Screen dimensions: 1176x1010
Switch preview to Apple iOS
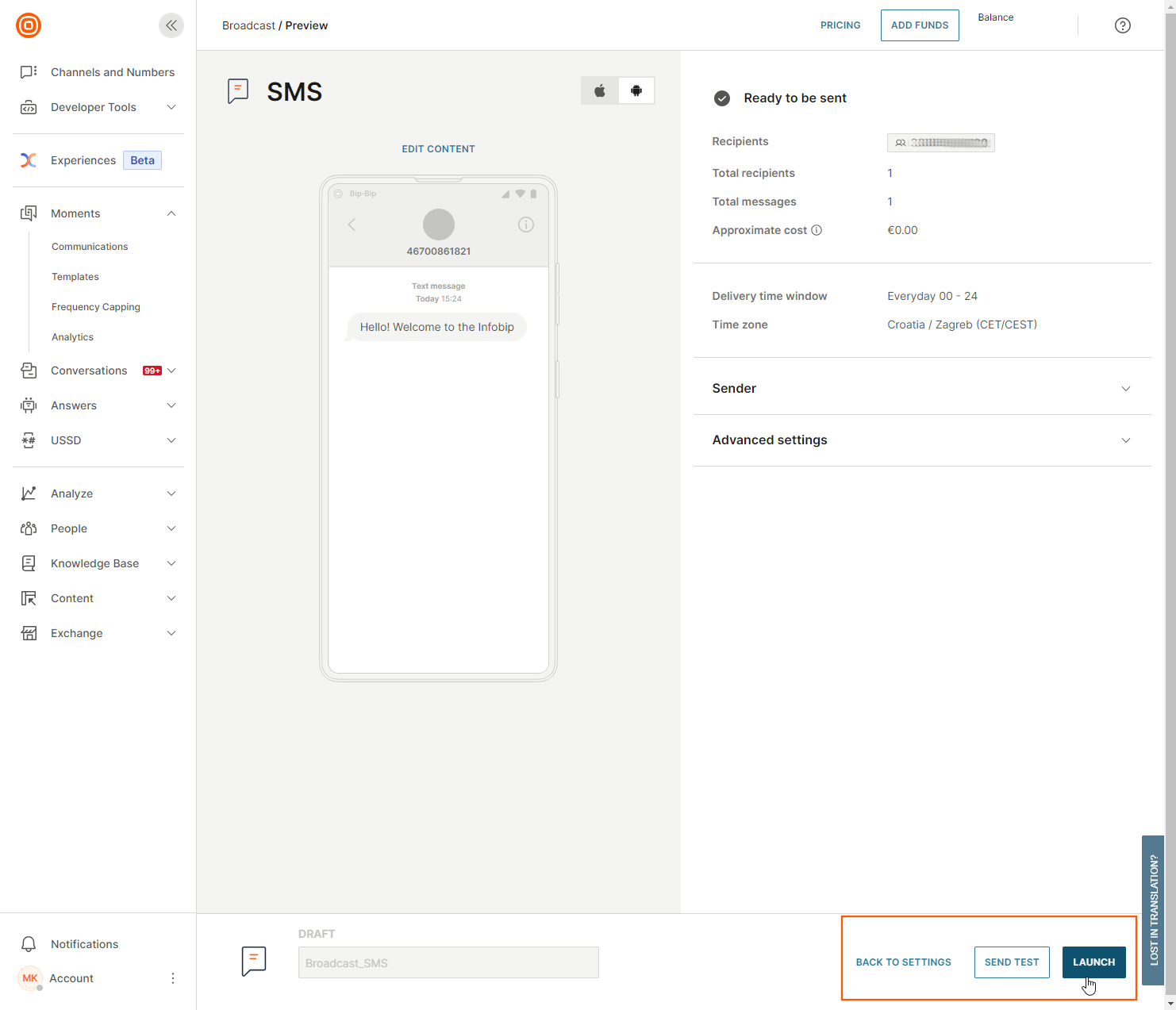click(x=600, y=90)
